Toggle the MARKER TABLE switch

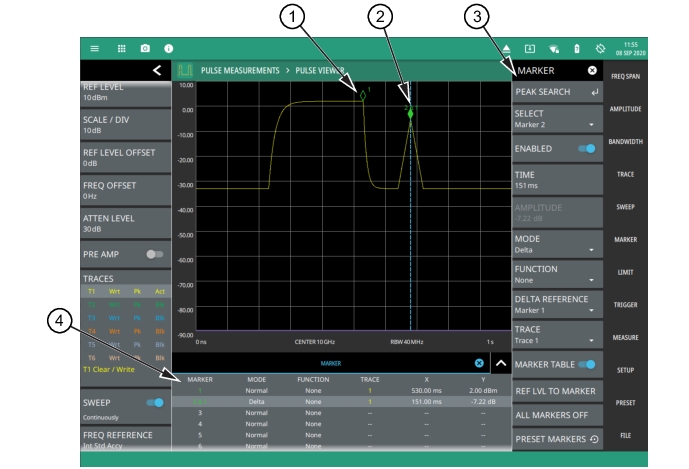[587, 364]
